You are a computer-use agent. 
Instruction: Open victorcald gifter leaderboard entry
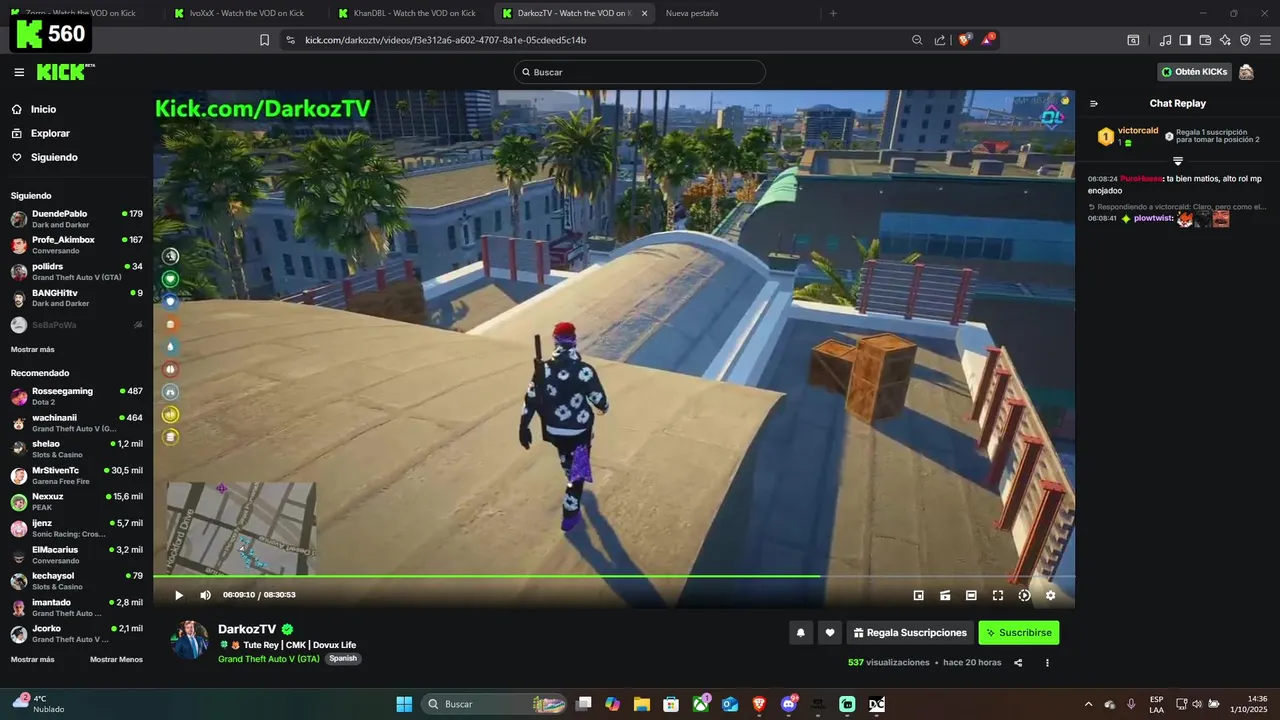[1128, 137]
